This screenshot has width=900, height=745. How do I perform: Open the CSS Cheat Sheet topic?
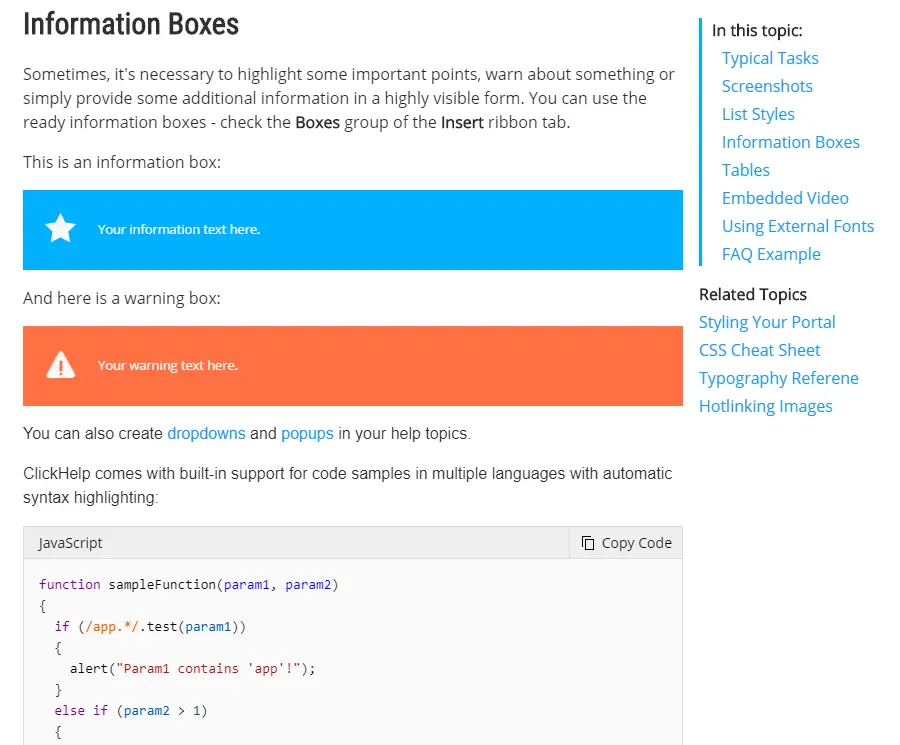coord(759,350)
